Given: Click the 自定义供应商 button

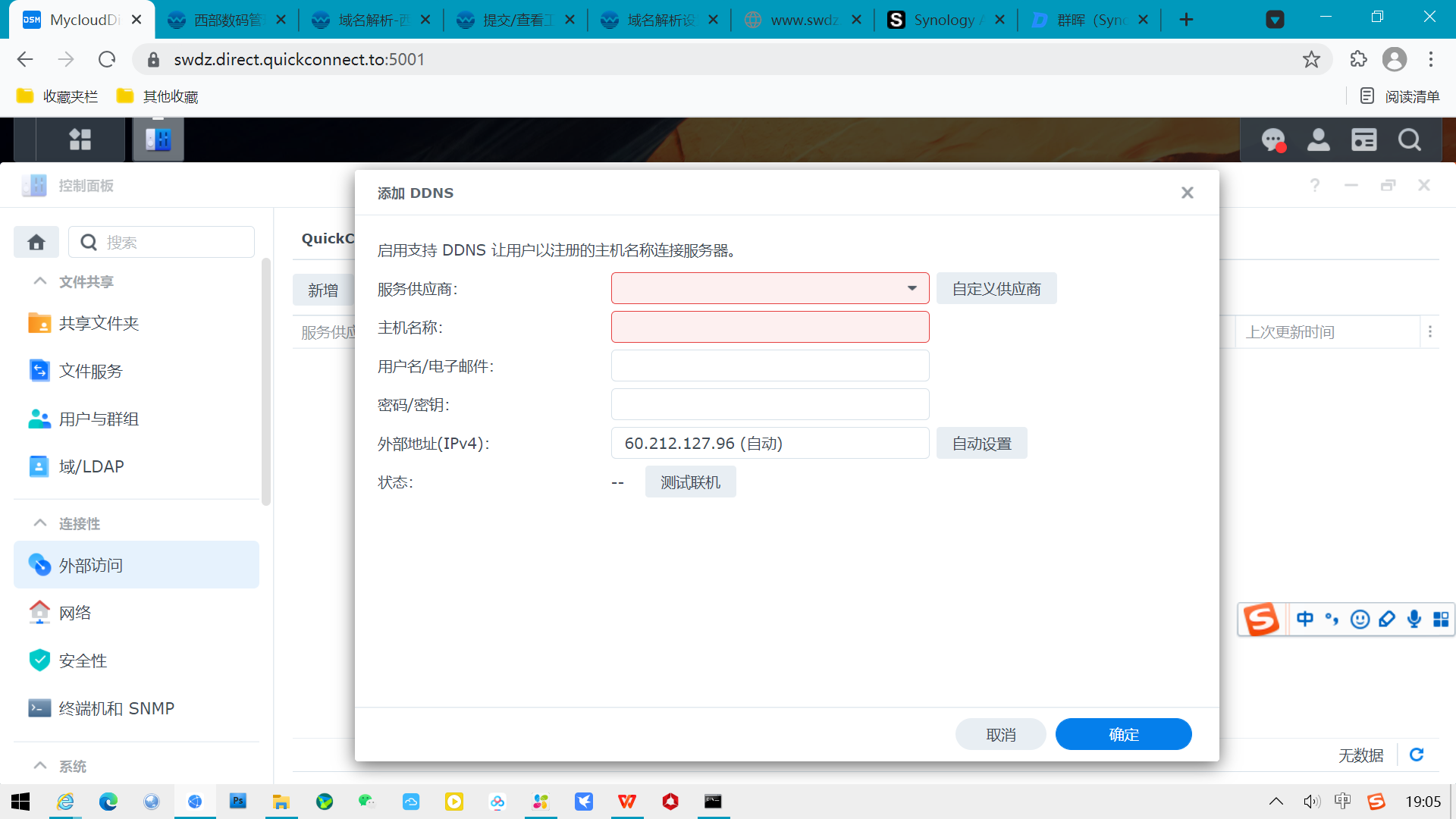Looking at the screenshot, I should (x=996, y=288).
